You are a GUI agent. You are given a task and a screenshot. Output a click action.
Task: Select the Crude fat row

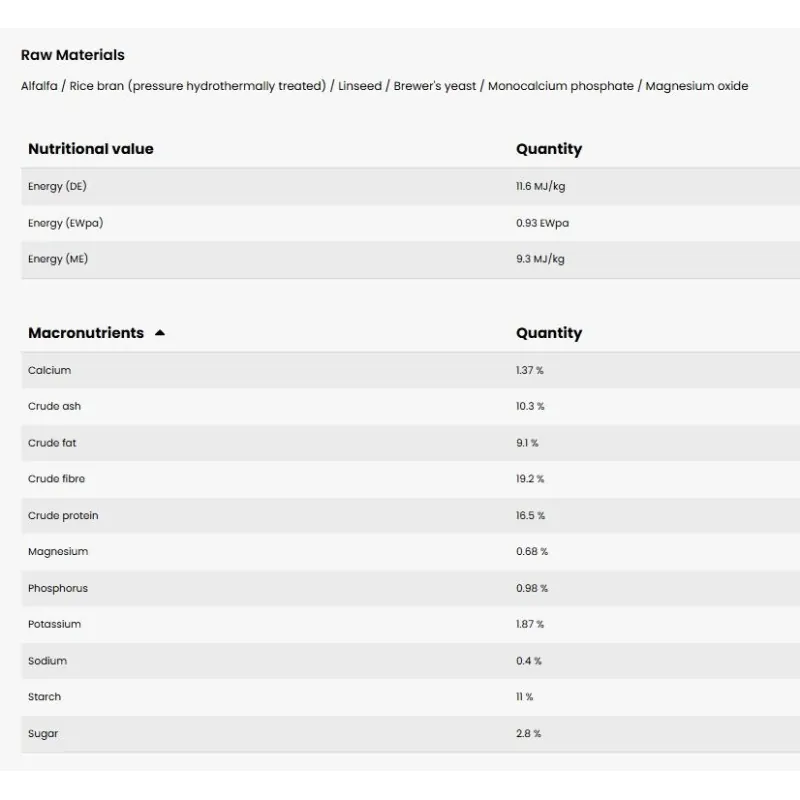52,443
